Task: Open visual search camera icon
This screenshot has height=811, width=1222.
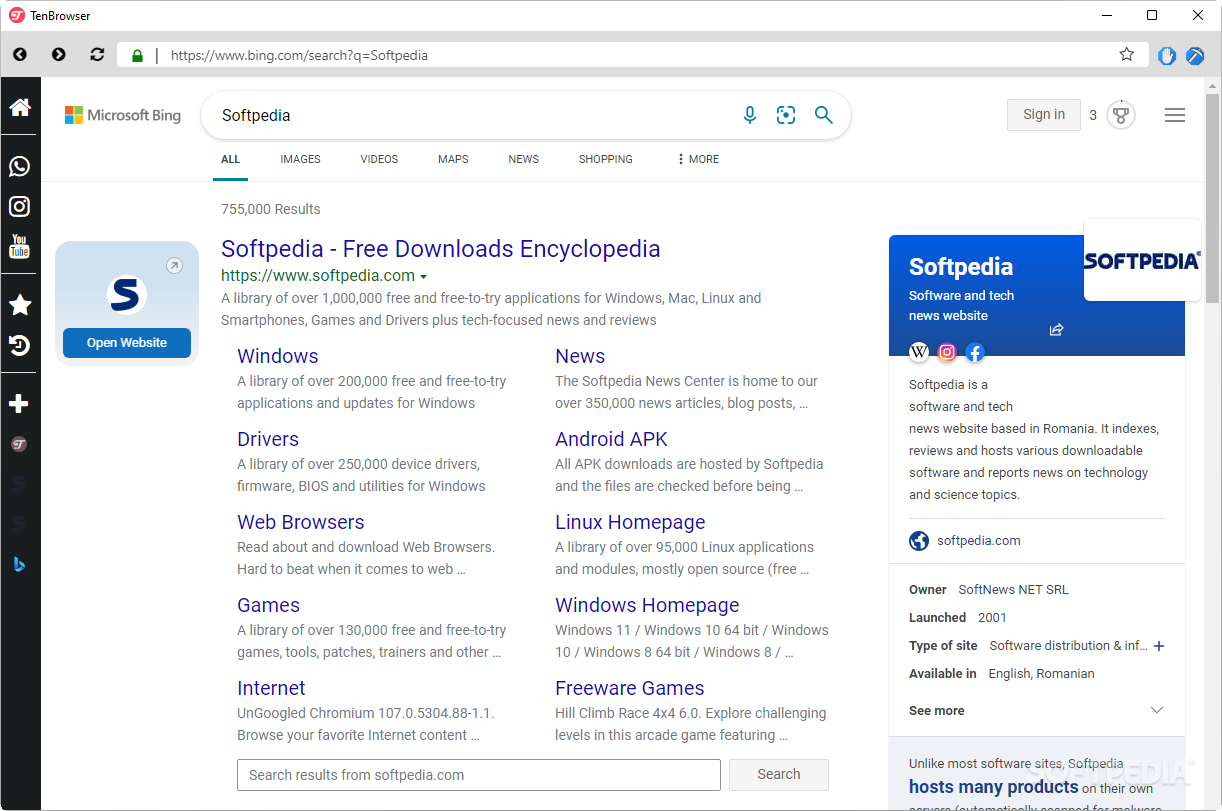Action: tap(786, 115)
